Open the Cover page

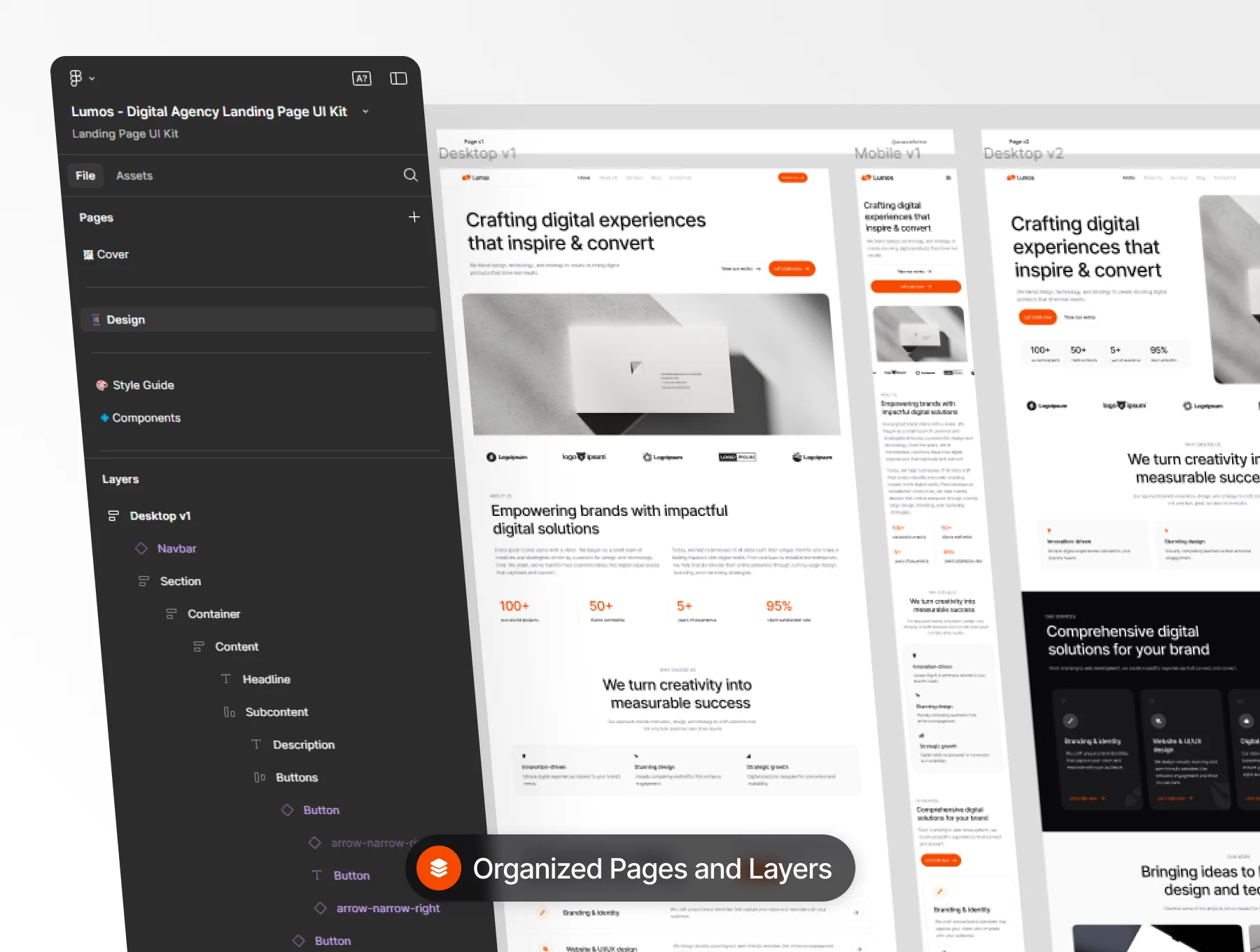point(113,255)
